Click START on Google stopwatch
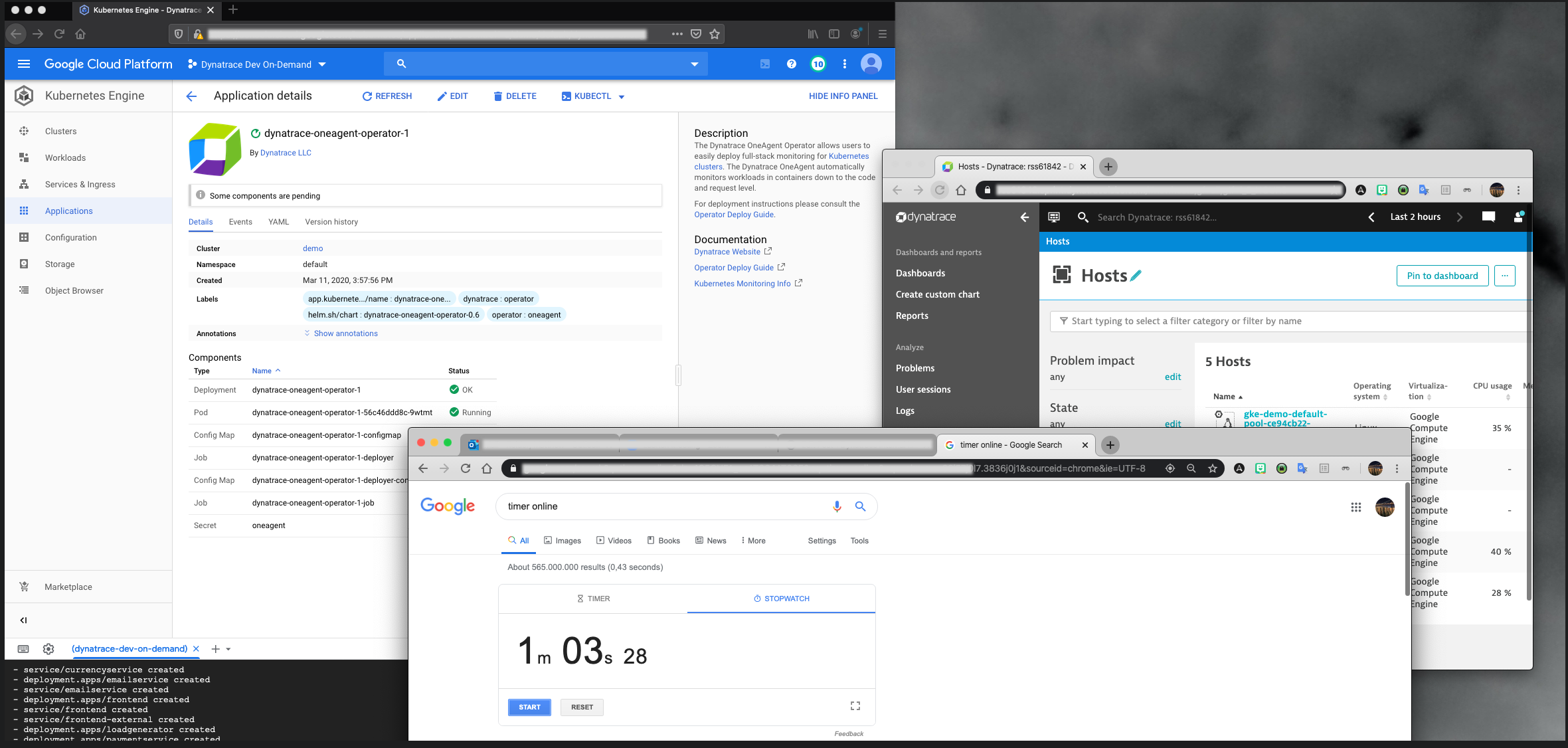1568x748 pixels. tap(529, 707)
